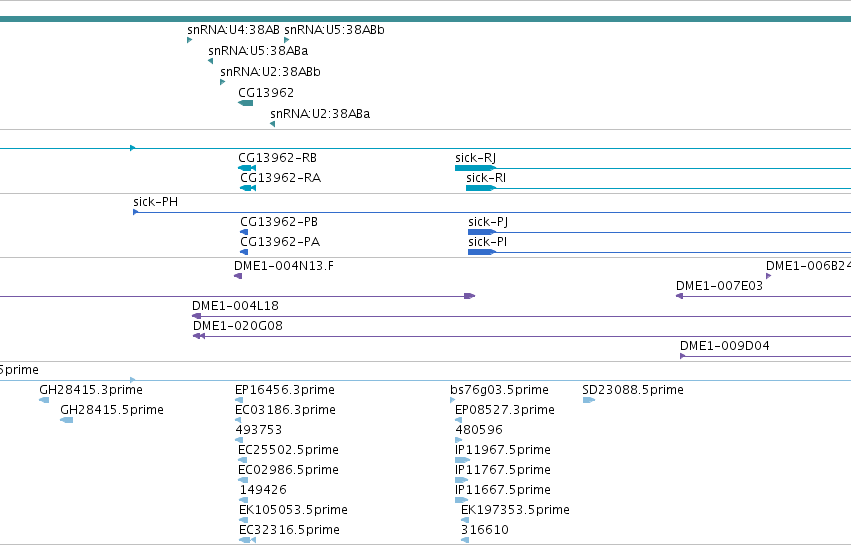Select the snRNA:U4:38AB gene feature
The image size is (851, 545).
pyautogui.click(x=189, y=40)
